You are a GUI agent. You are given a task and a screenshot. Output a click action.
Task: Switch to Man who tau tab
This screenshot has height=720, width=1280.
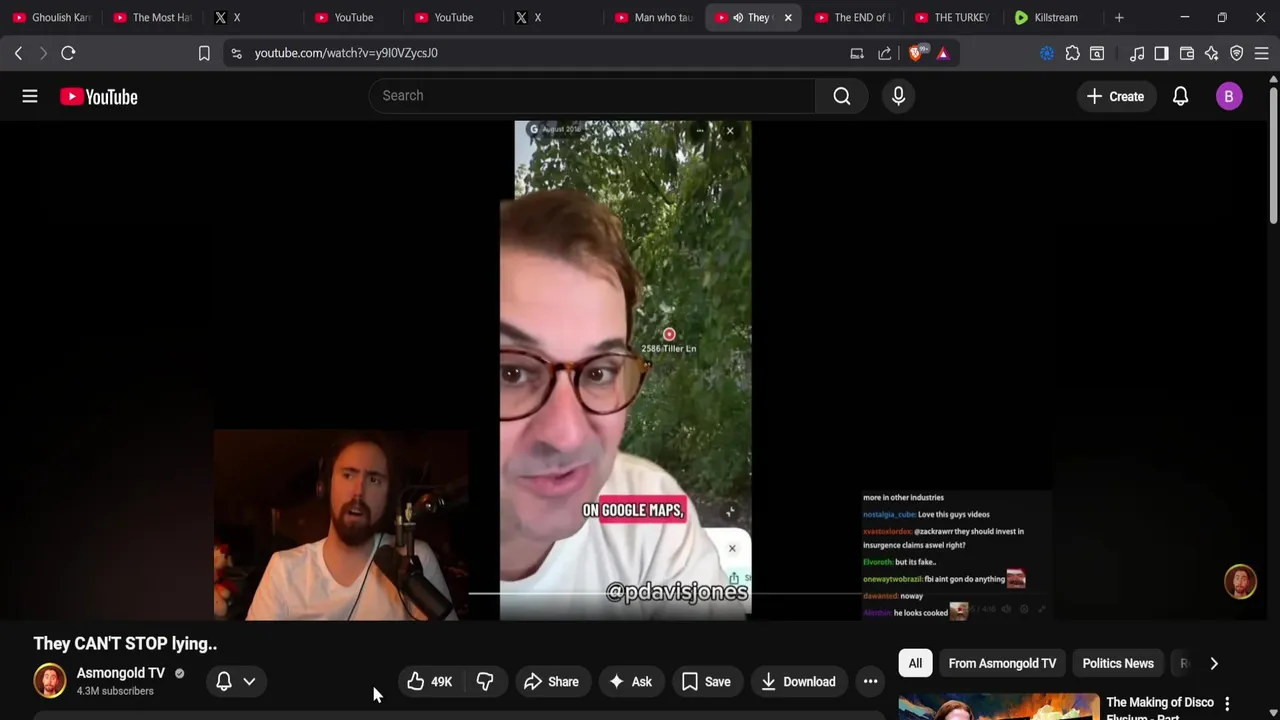pyautogui.click(x=654, y=17)
